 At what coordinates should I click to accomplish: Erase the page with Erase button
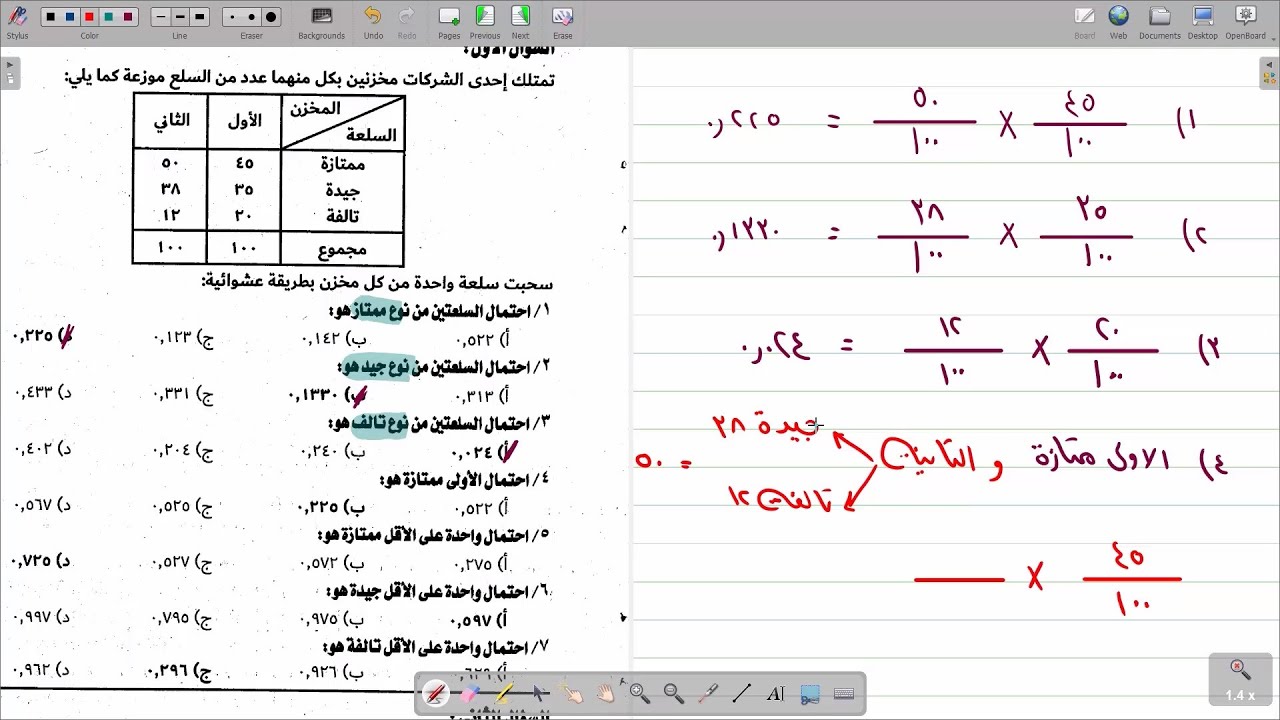[563, 21]
